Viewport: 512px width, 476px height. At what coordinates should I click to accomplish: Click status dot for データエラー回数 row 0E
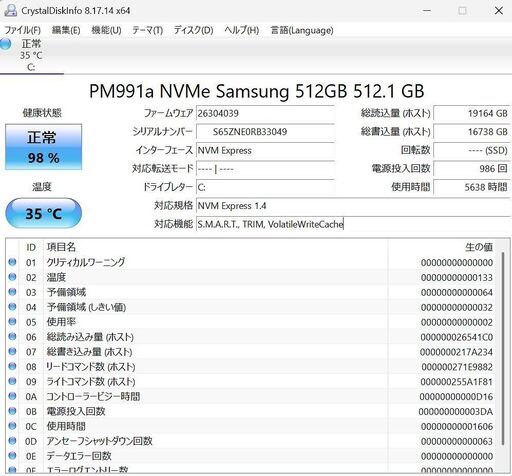pyautogui.click(x=12, y=456)
